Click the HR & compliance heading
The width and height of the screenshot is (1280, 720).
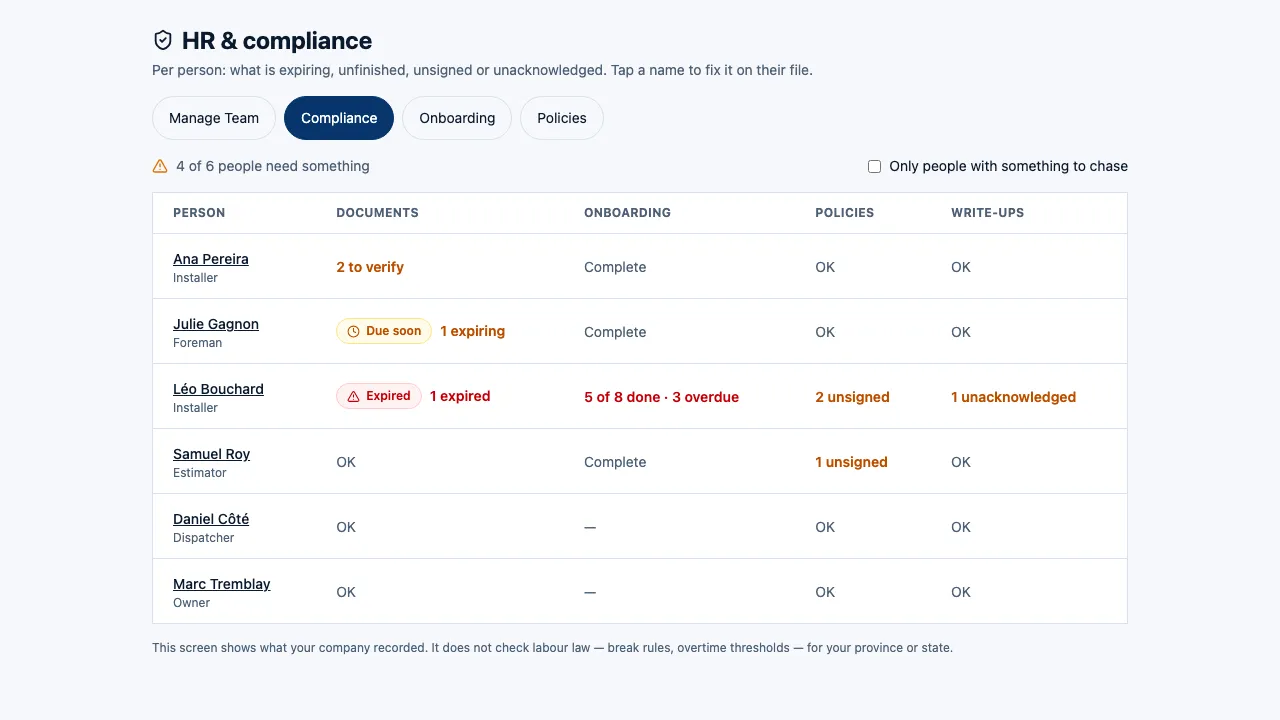click(x=277, y=41)
